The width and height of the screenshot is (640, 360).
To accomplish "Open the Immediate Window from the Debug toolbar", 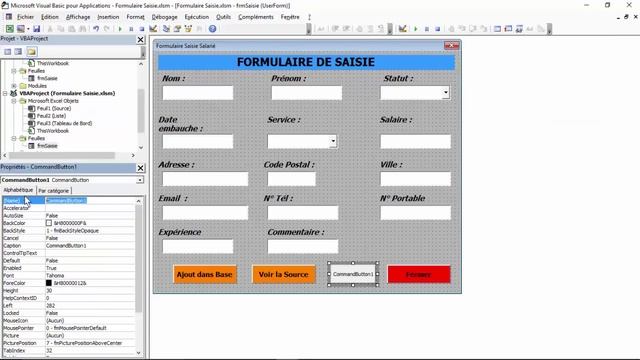I will point(508,29).
